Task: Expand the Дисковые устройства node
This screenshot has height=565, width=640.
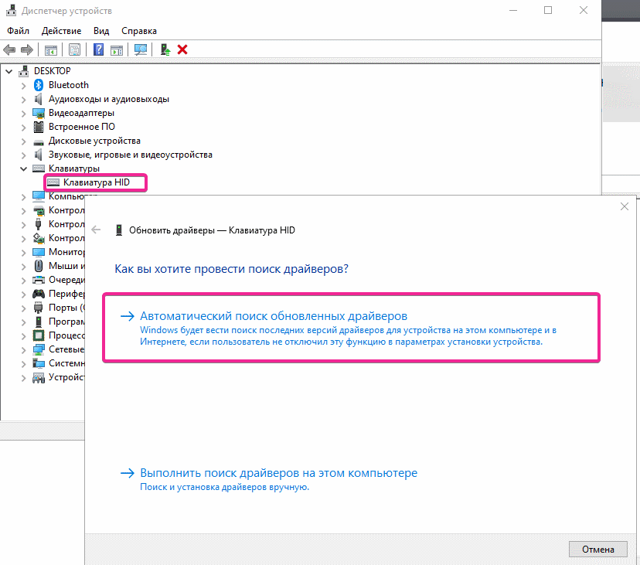Action: click(x=23, y=142)
